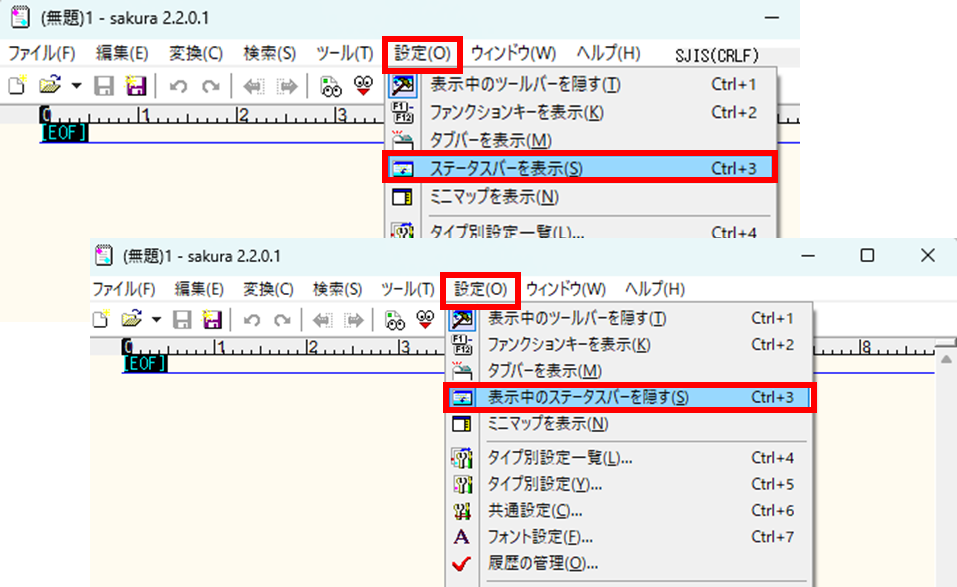Open ツール(T) menu in lower window
Screen dimensions: 957x587
(x=407, y=289)
